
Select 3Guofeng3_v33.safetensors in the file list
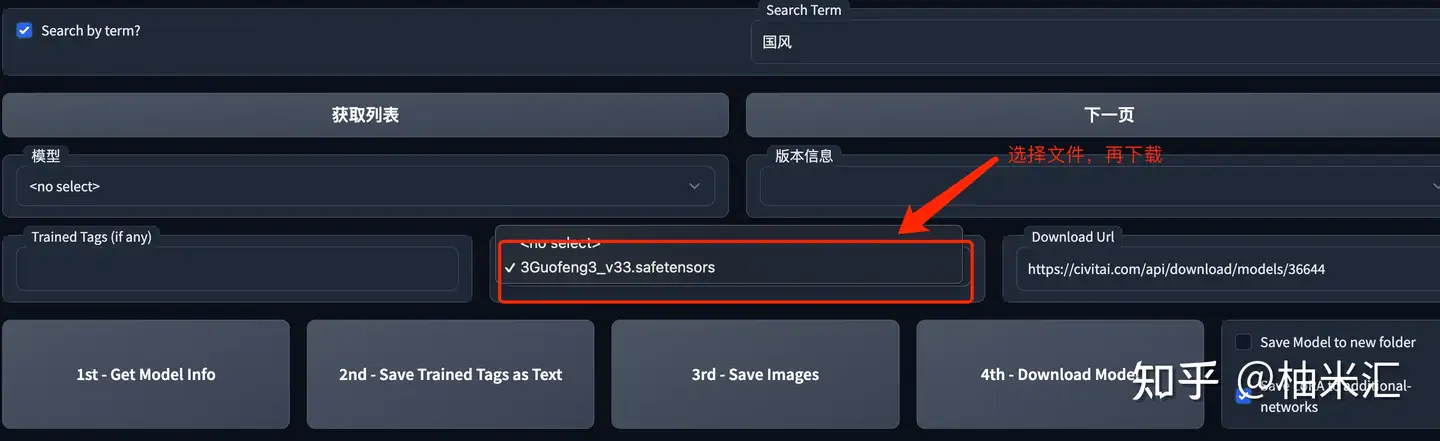tap(618, 267)
